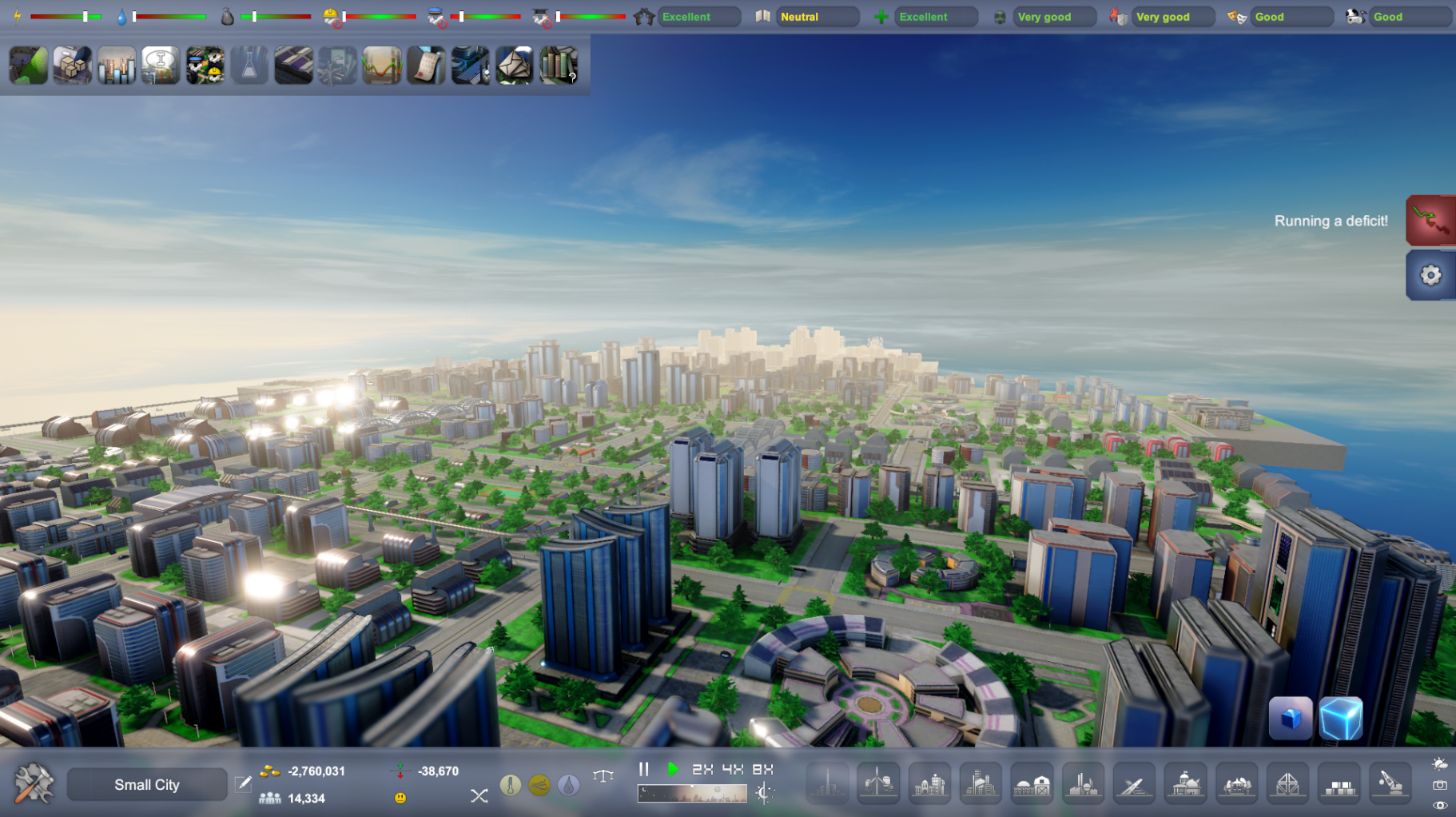
Task: Open the solar panel buildings icon
Action: [293, 65]
